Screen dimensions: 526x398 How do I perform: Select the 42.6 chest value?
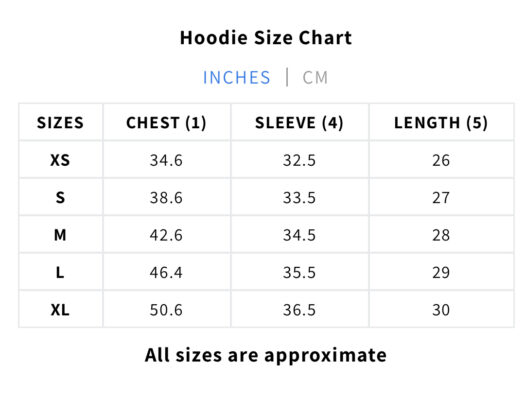[166, 235]
